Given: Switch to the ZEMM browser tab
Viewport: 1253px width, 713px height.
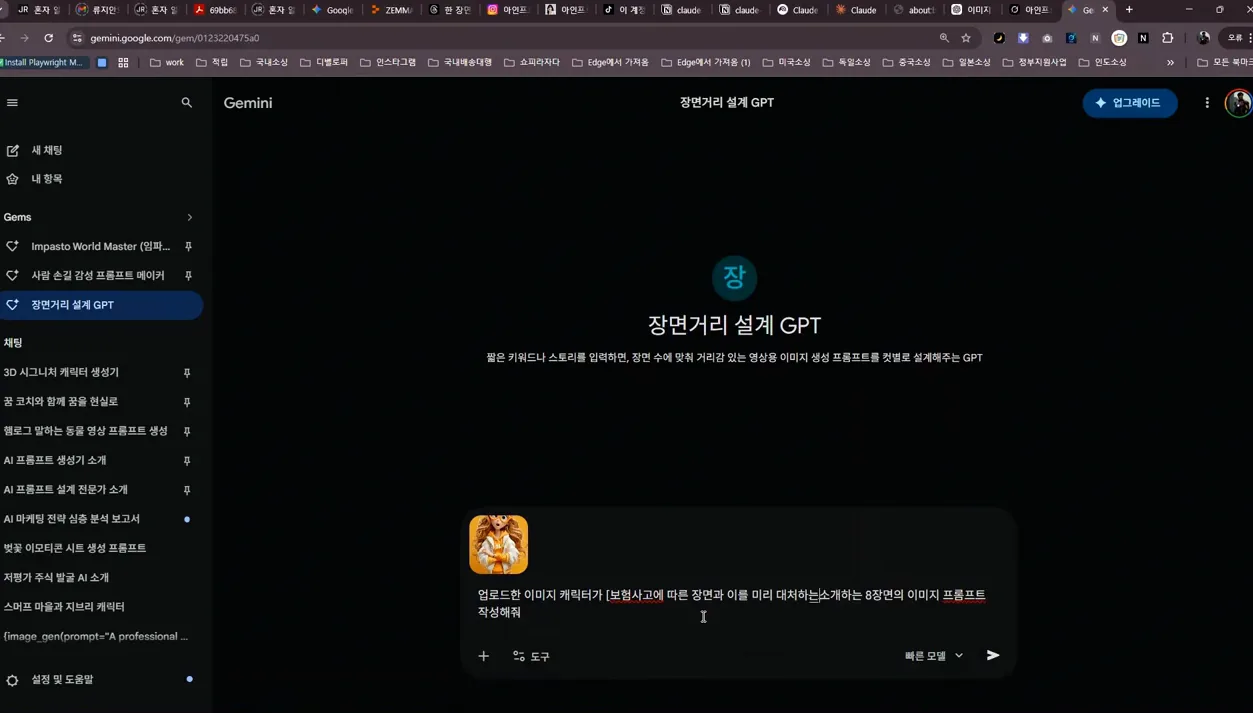Looking at the screenshot, I should click(x=390, y=10).
